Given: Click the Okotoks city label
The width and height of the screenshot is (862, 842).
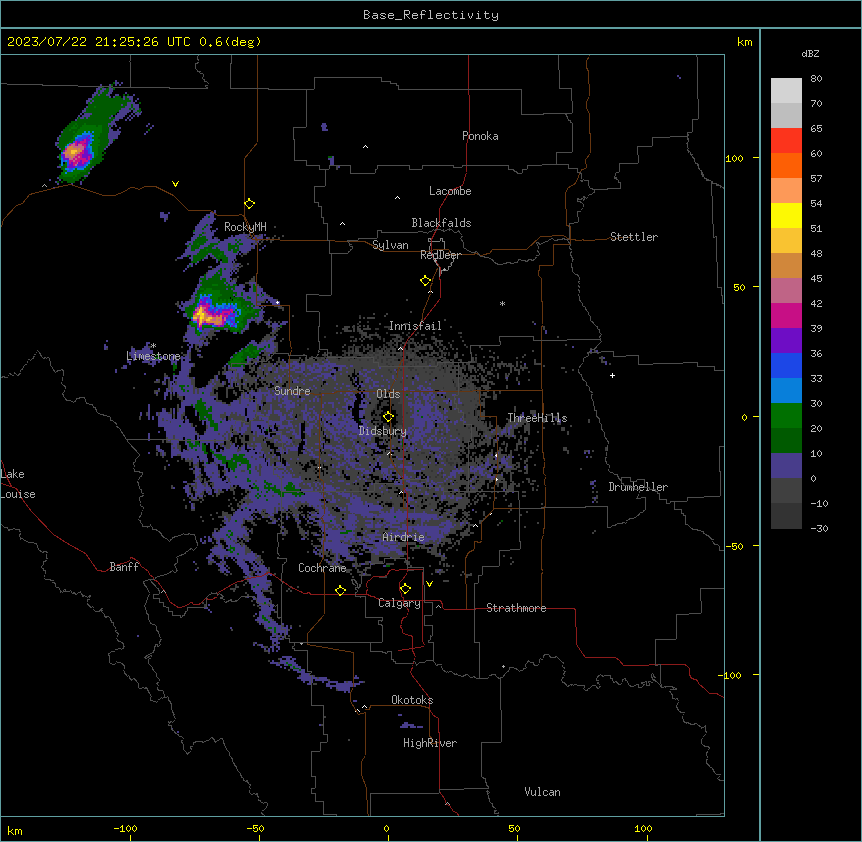Looking at the screenshot, I should [x=412, y=700].
